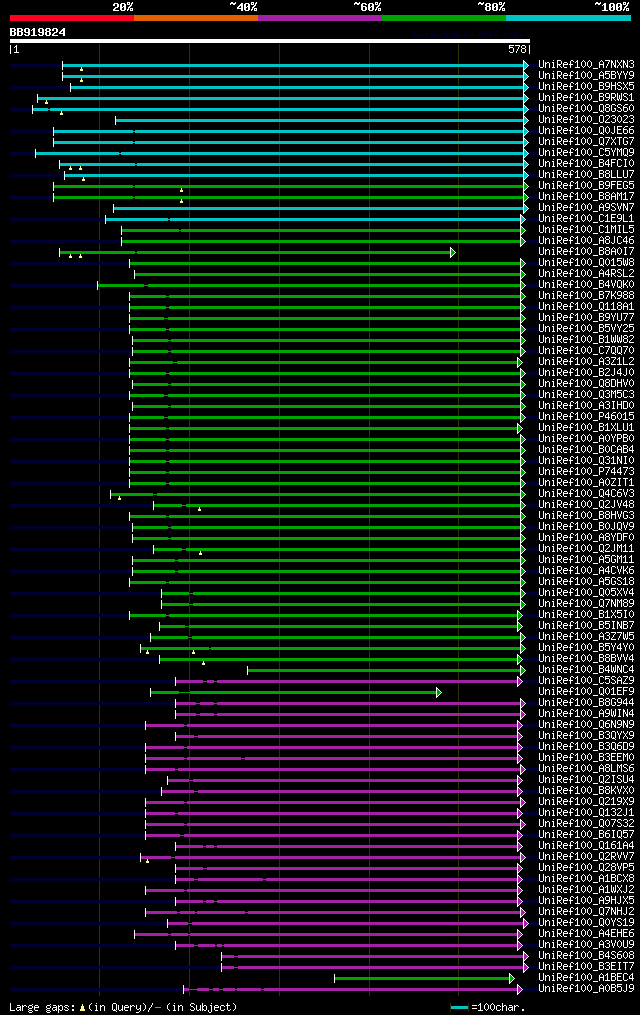640x1015 pixels.
Task: Select the UniRef100_Q2ISU4 label
Action: [586, 780]
